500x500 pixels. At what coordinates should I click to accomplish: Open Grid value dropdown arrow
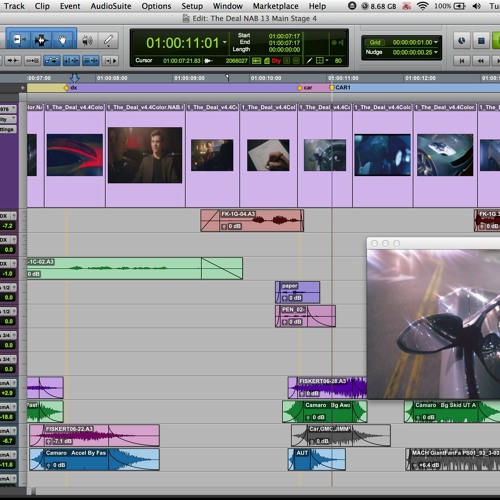click(x=436, y=42)
